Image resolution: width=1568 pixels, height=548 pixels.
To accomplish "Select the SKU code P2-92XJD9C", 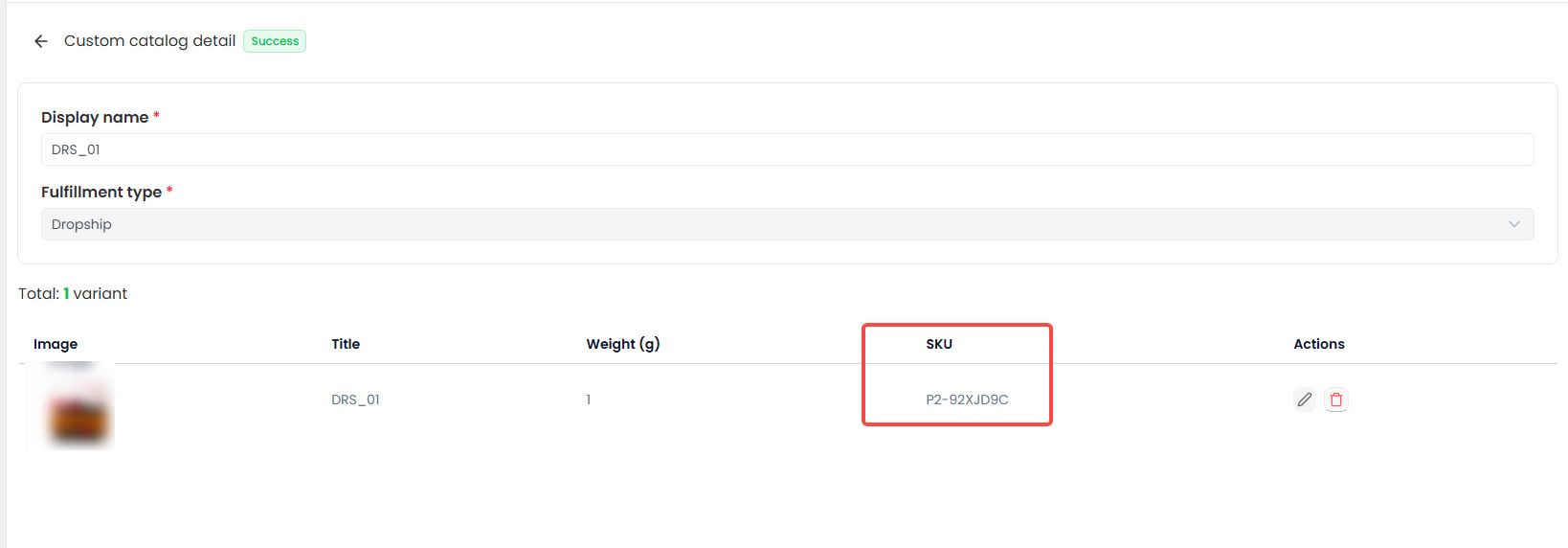I will tap(967, 400).
